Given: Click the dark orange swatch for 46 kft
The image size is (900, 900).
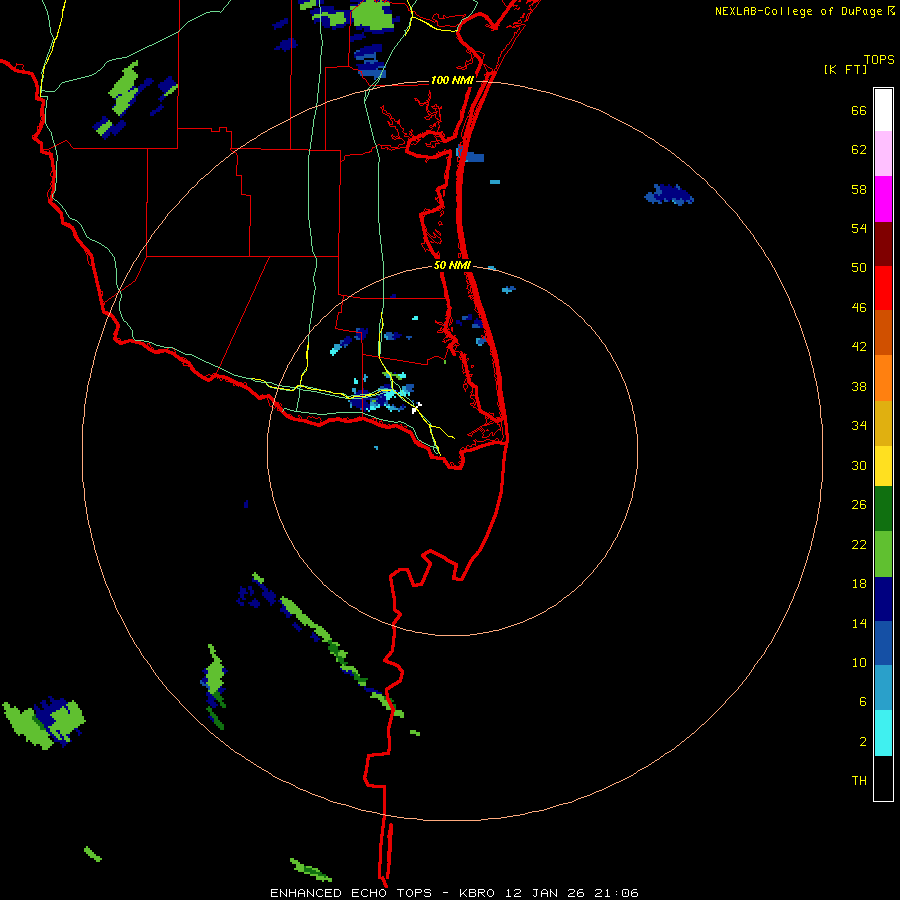Looking at the screenshot, I should (883, 332).
